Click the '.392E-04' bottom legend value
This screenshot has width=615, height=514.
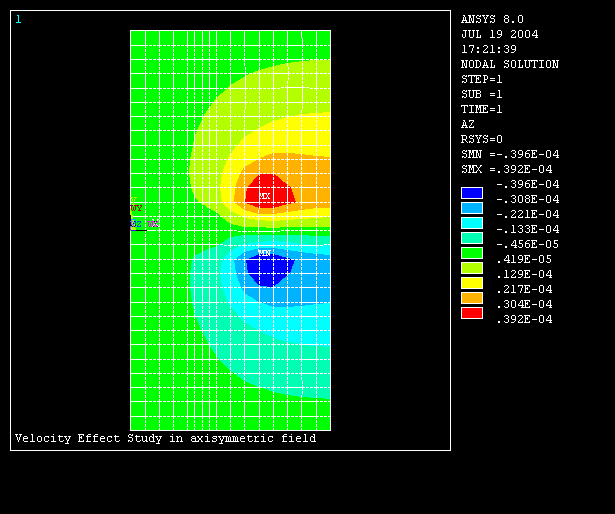(x=524, y=319)
